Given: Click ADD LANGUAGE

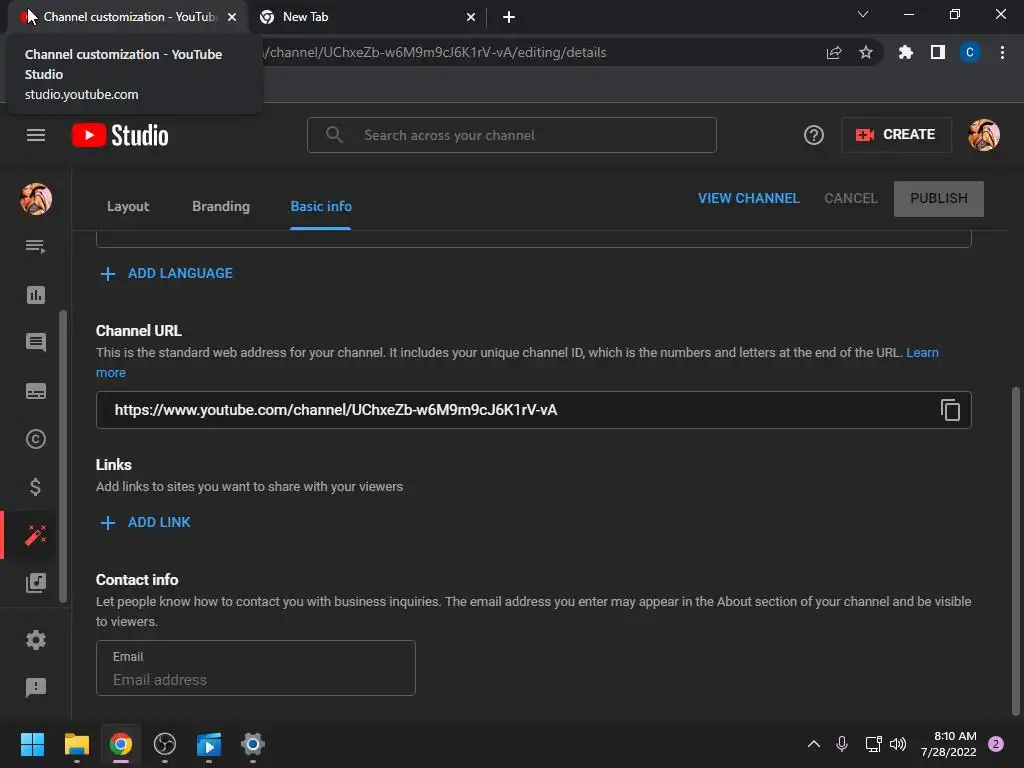Looking at the screenshot, I should pos(167,274).
